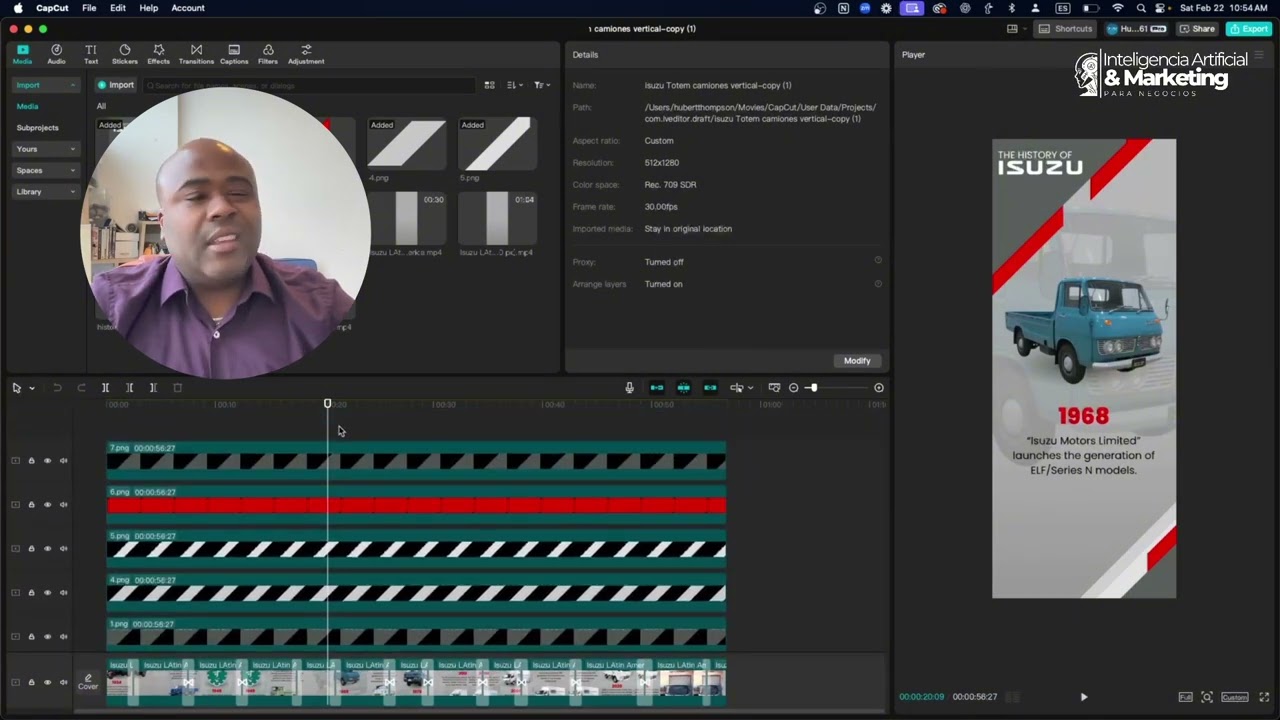Open the Shortcuts button
Screen dimensions: 1280x720
[1067, 29]
